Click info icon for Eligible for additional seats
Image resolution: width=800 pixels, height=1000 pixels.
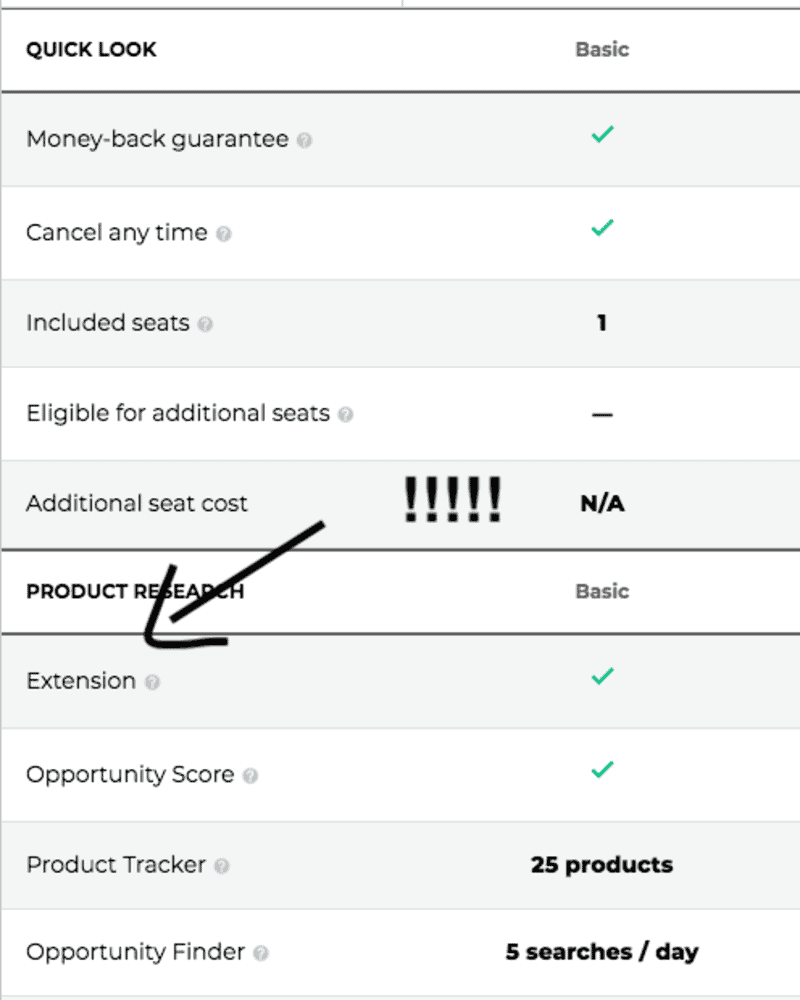pos(345,414)
